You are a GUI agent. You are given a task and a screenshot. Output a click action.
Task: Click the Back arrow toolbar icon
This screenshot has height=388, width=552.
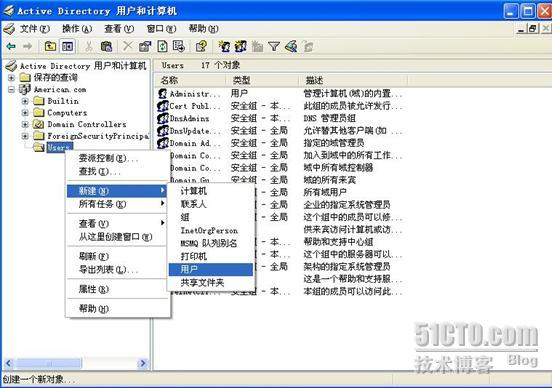[x=11, y=46]
